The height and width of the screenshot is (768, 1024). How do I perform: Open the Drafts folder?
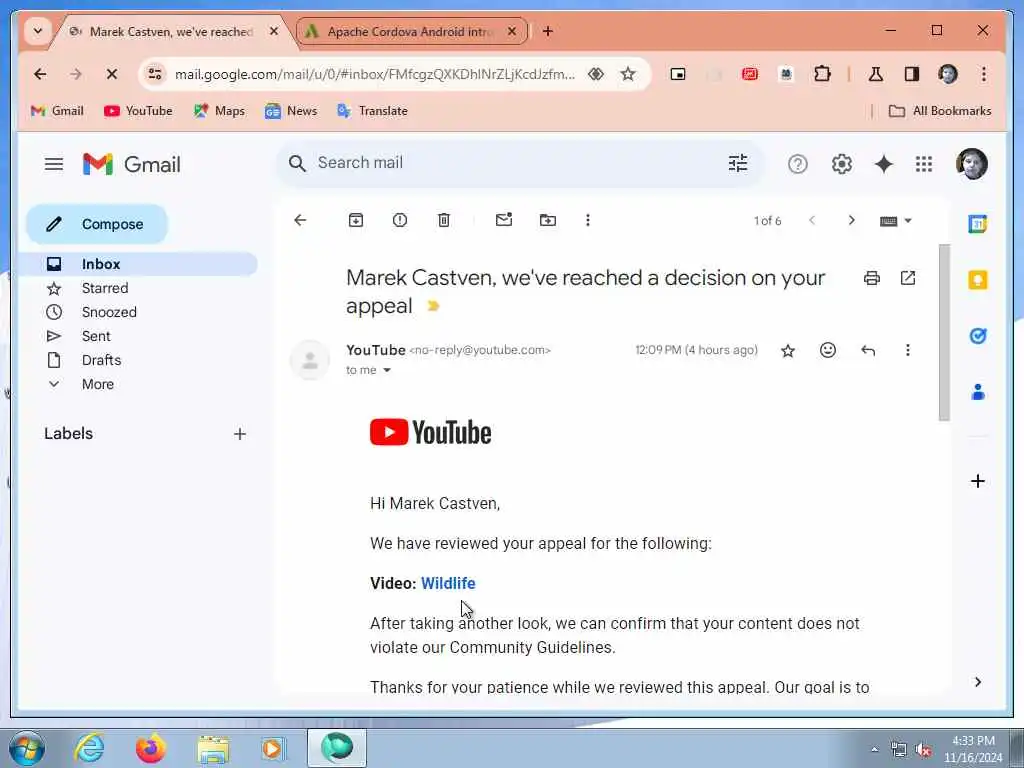101,360
